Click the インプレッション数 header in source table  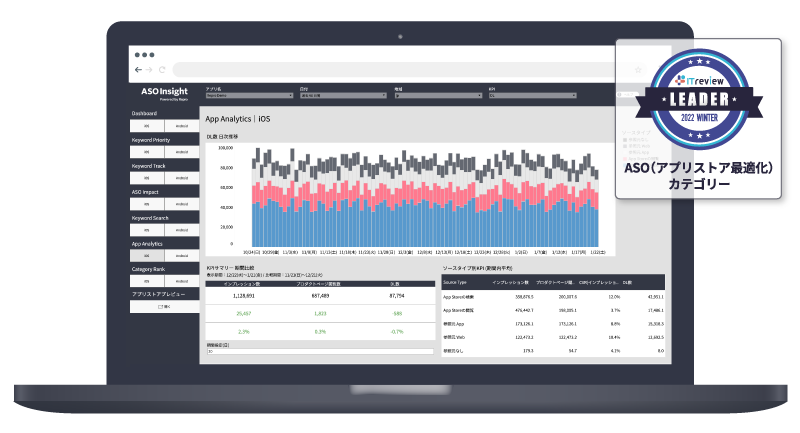click(x=510, y=282)
